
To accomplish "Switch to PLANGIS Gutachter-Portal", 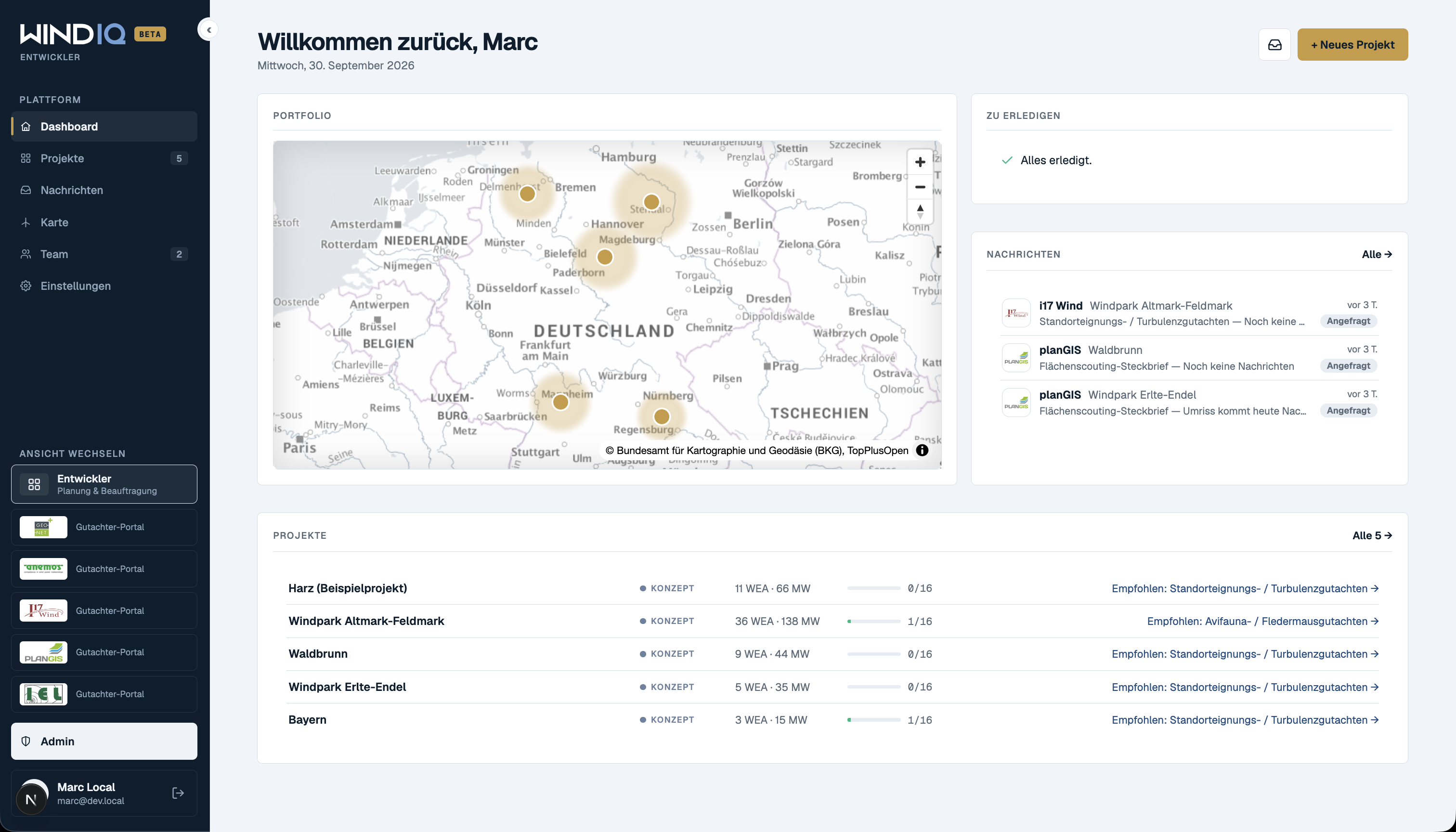I will [x=104, y=652].
